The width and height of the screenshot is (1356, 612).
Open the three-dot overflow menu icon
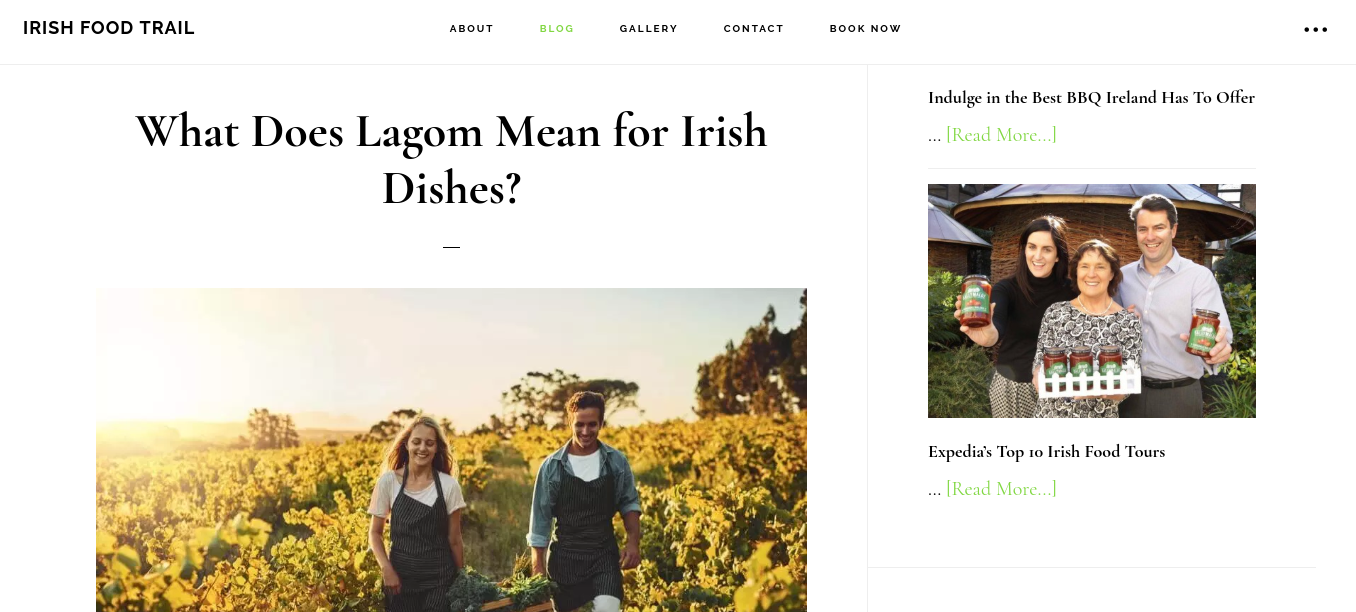1315,29
